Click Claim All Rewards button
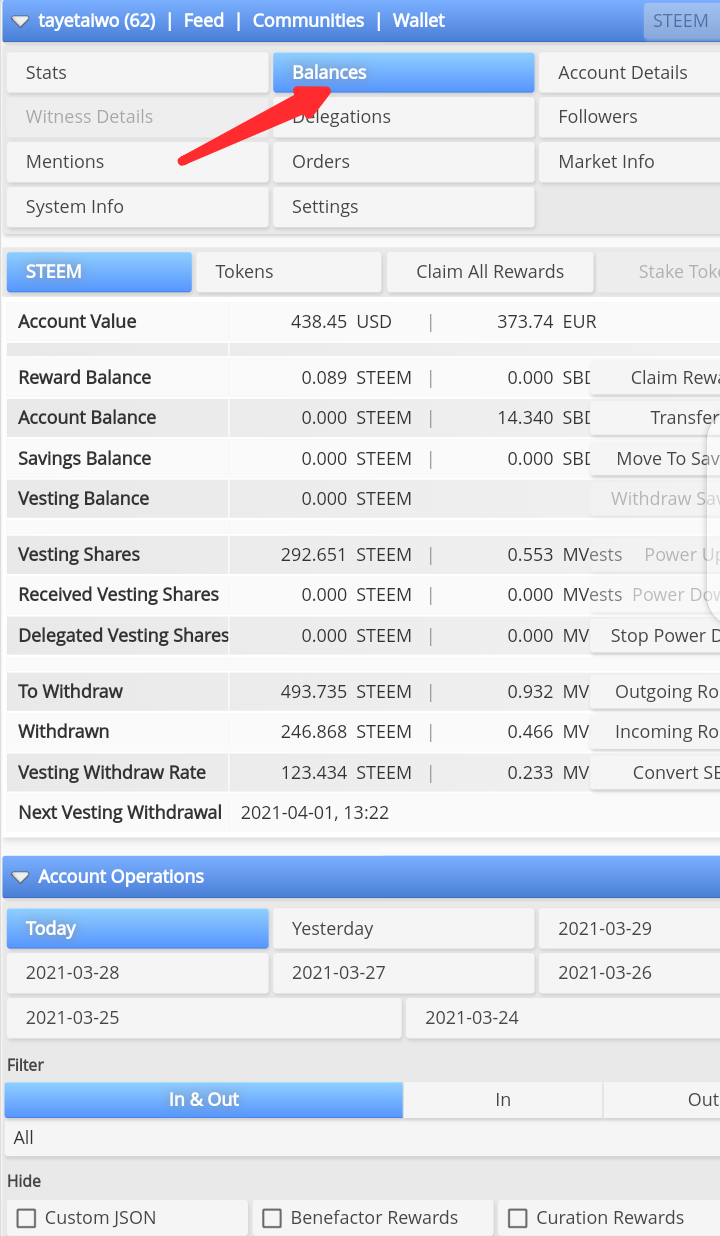 point(490,272)
